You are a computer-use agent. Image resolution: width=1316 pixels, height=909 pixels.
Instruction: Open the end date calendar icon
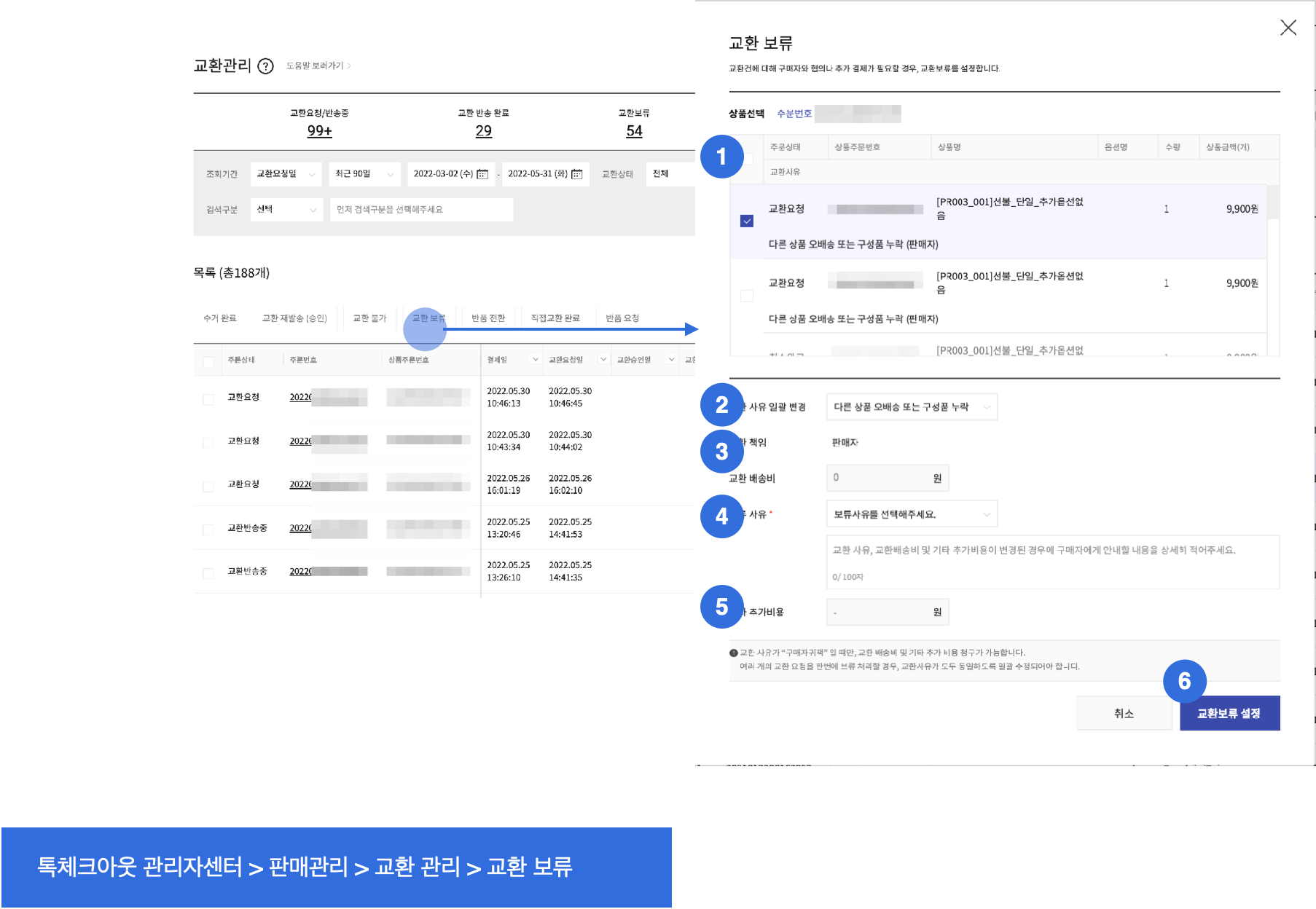coord(577,174)
